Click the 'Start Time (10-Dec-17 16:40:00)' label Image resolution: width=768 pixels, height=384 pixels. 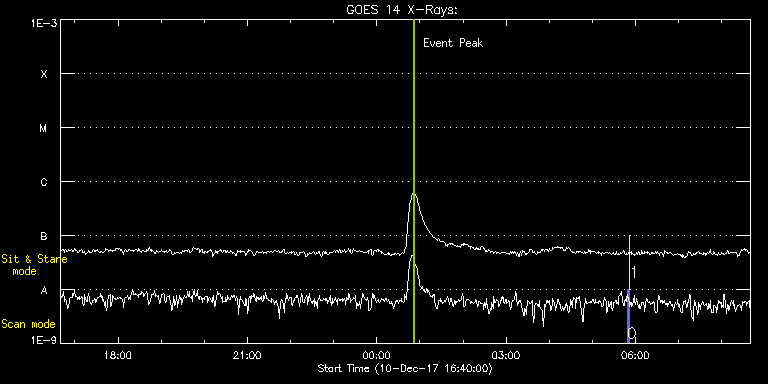[405, 368]
